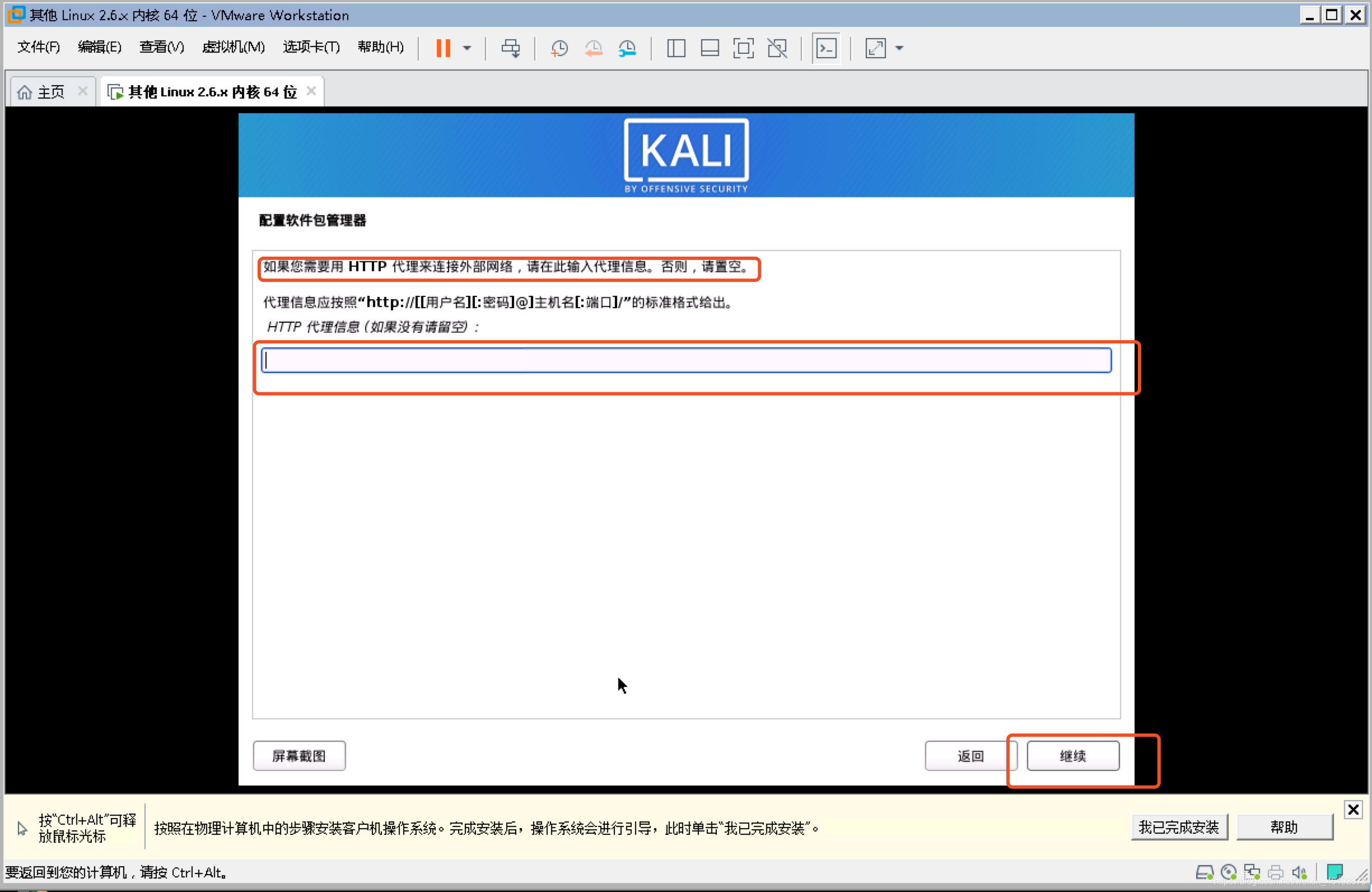Toggle the console view button
This screenshot has height=892, width=1372.
(826, 48)
